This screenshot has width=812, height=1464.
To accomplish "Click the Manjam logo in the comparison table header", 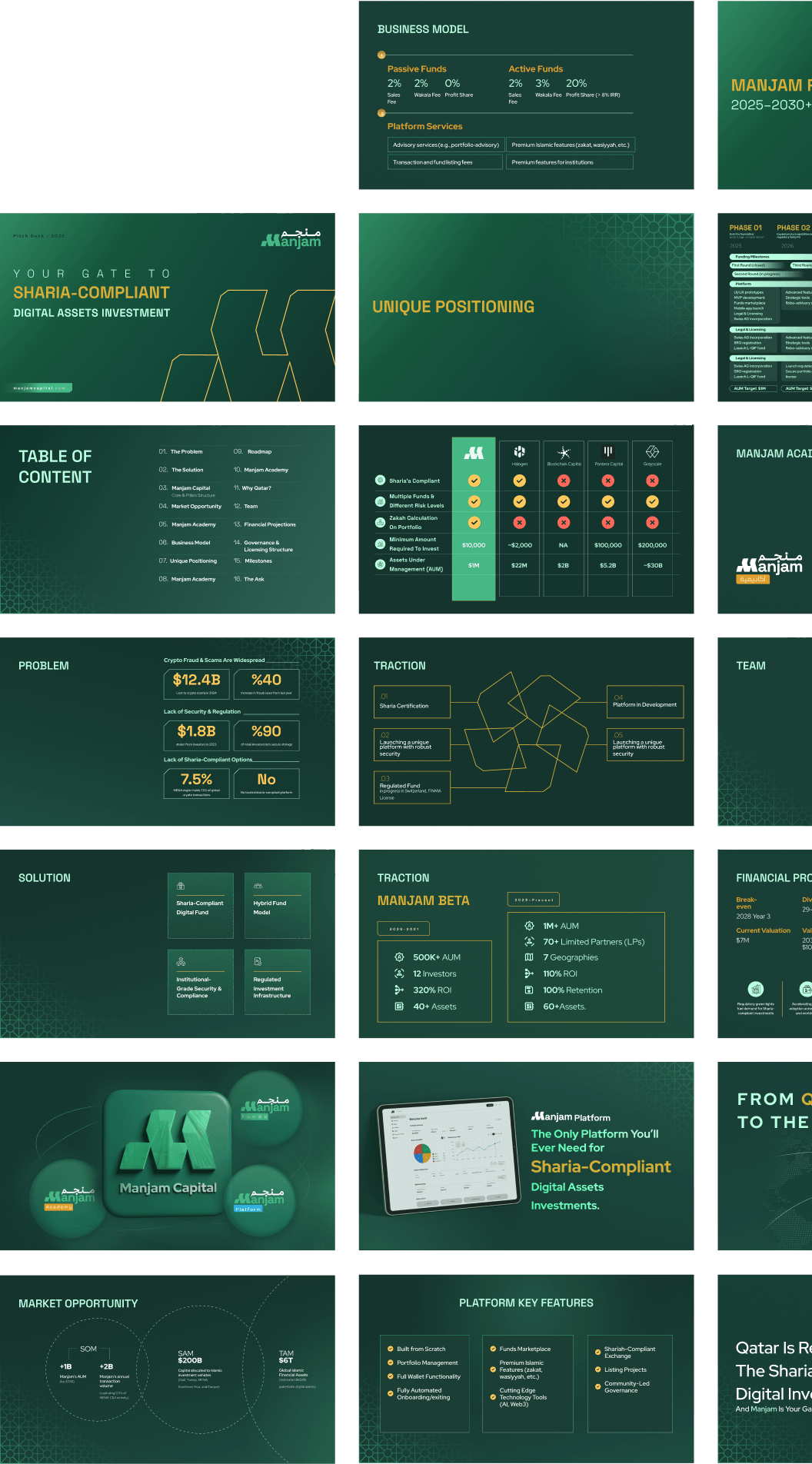I will (474, 454).
